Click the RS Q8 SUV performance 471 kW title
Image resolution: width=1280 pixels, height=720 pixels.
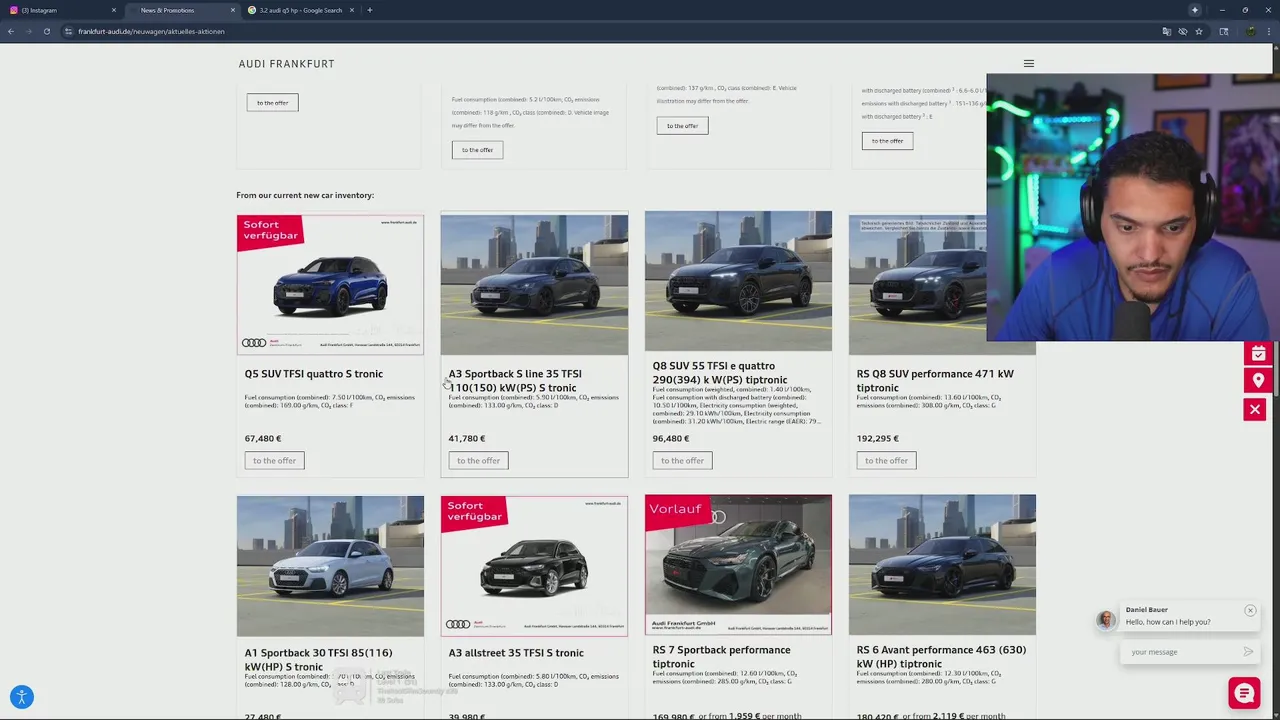[935, 381]
